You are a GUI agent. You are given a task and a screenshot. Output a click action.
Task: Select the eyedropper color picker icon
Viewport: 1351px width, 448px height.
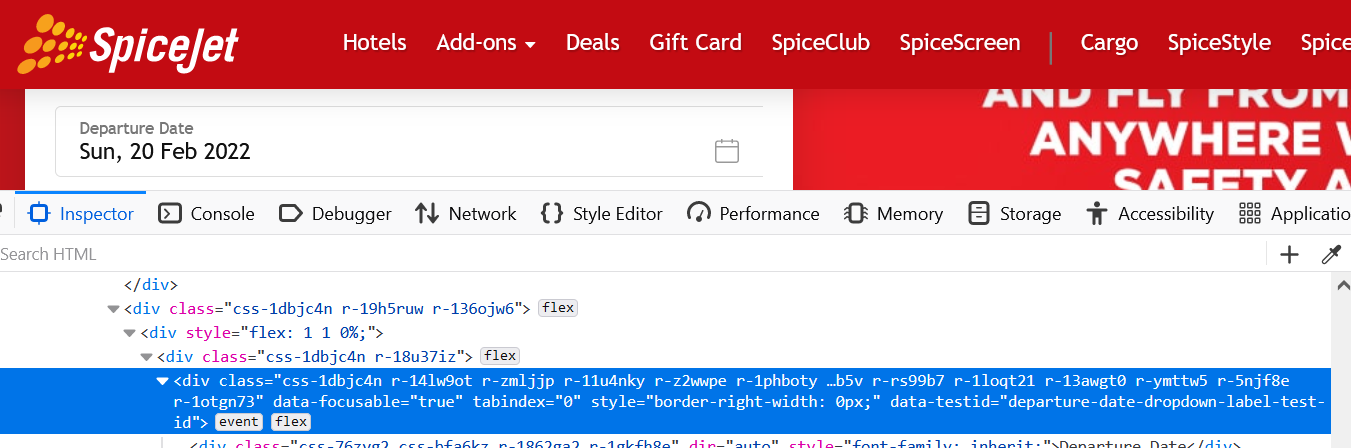[1331, 254]
